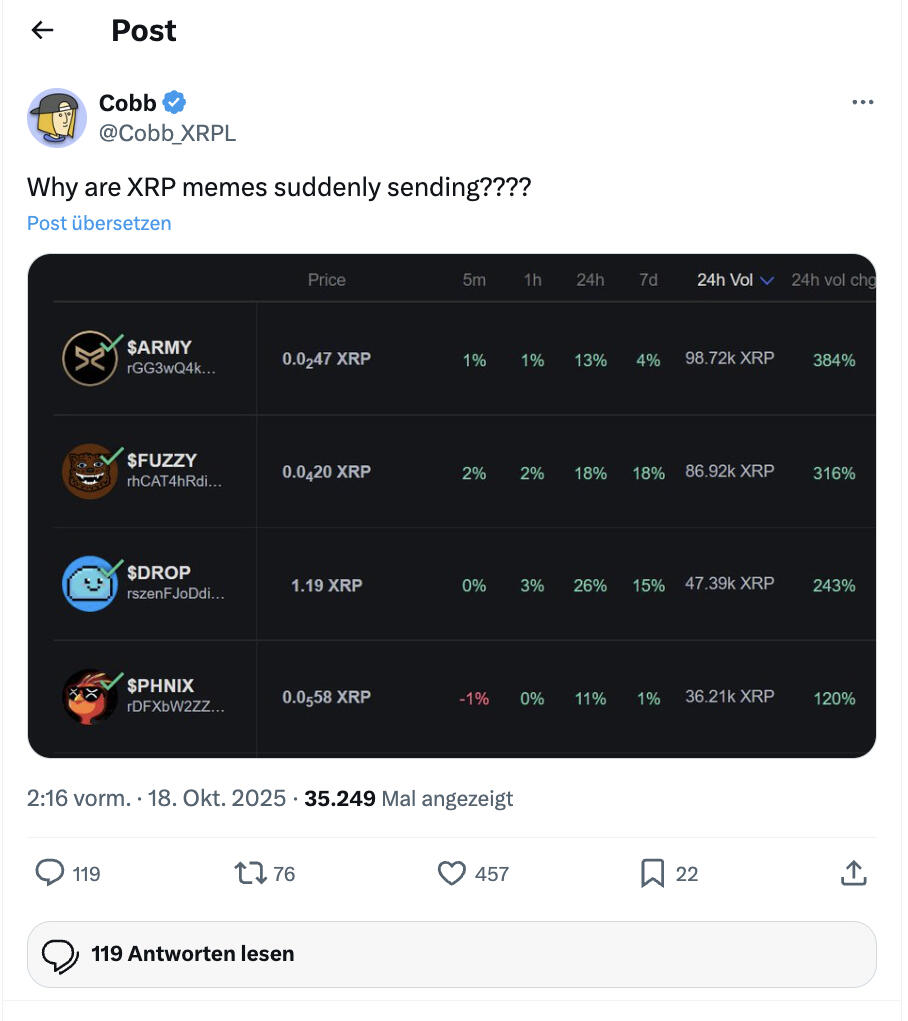The image size is (908, 1021).
Task: Bookmark this post
Action: pos(652,873)
